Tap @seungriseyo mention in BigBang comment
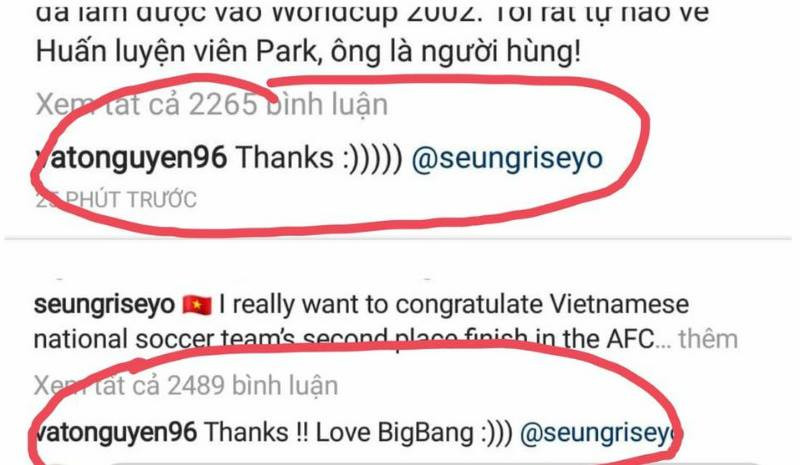Image resolution: width=800 pixels, height=465 pixels. click(601, 433)
